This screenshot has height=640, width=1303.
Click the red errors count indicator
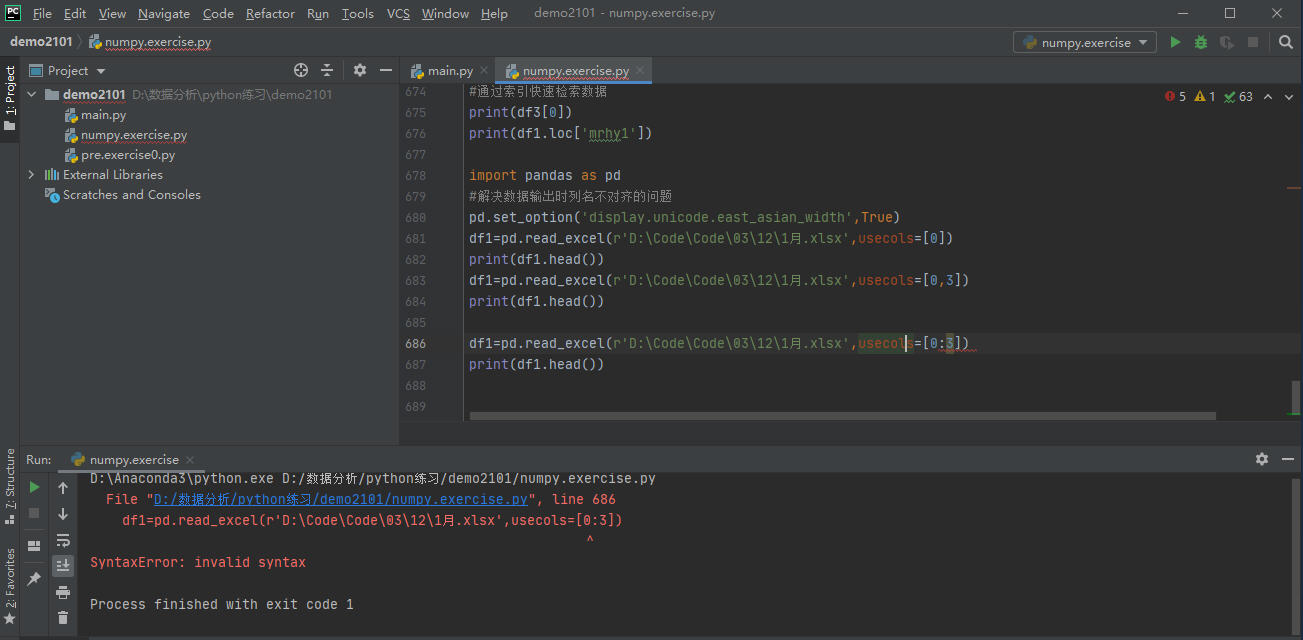point(1175,97)
